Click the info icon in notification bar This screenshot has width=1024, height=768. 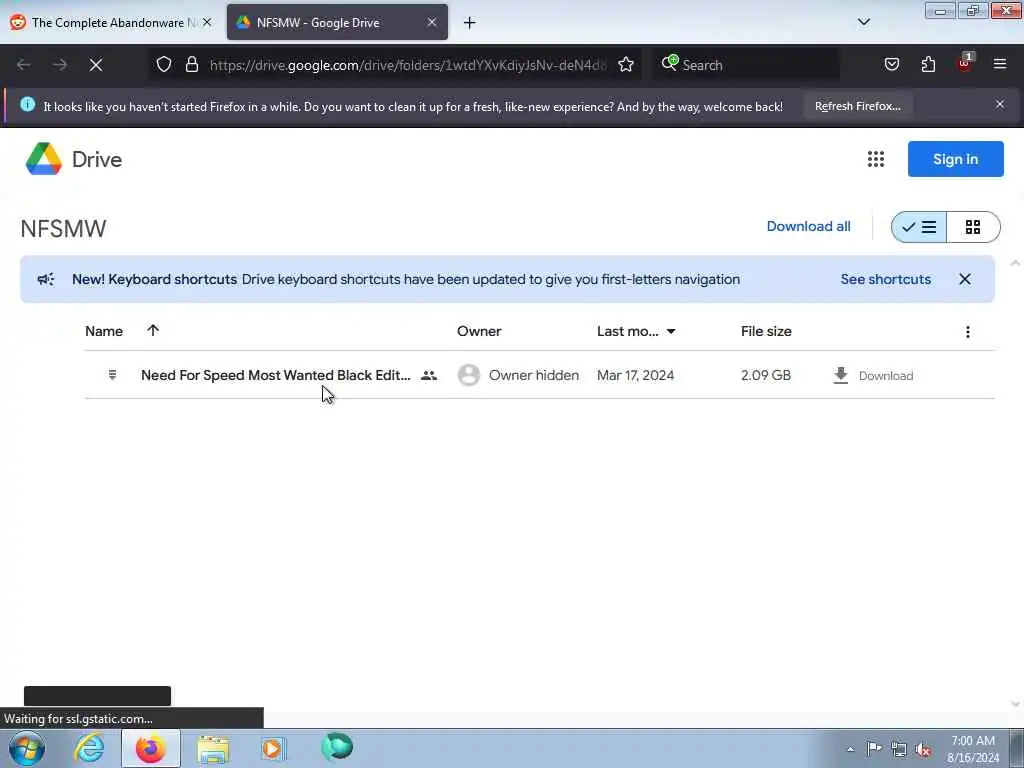pyautogui.click(x=27, y=104)
